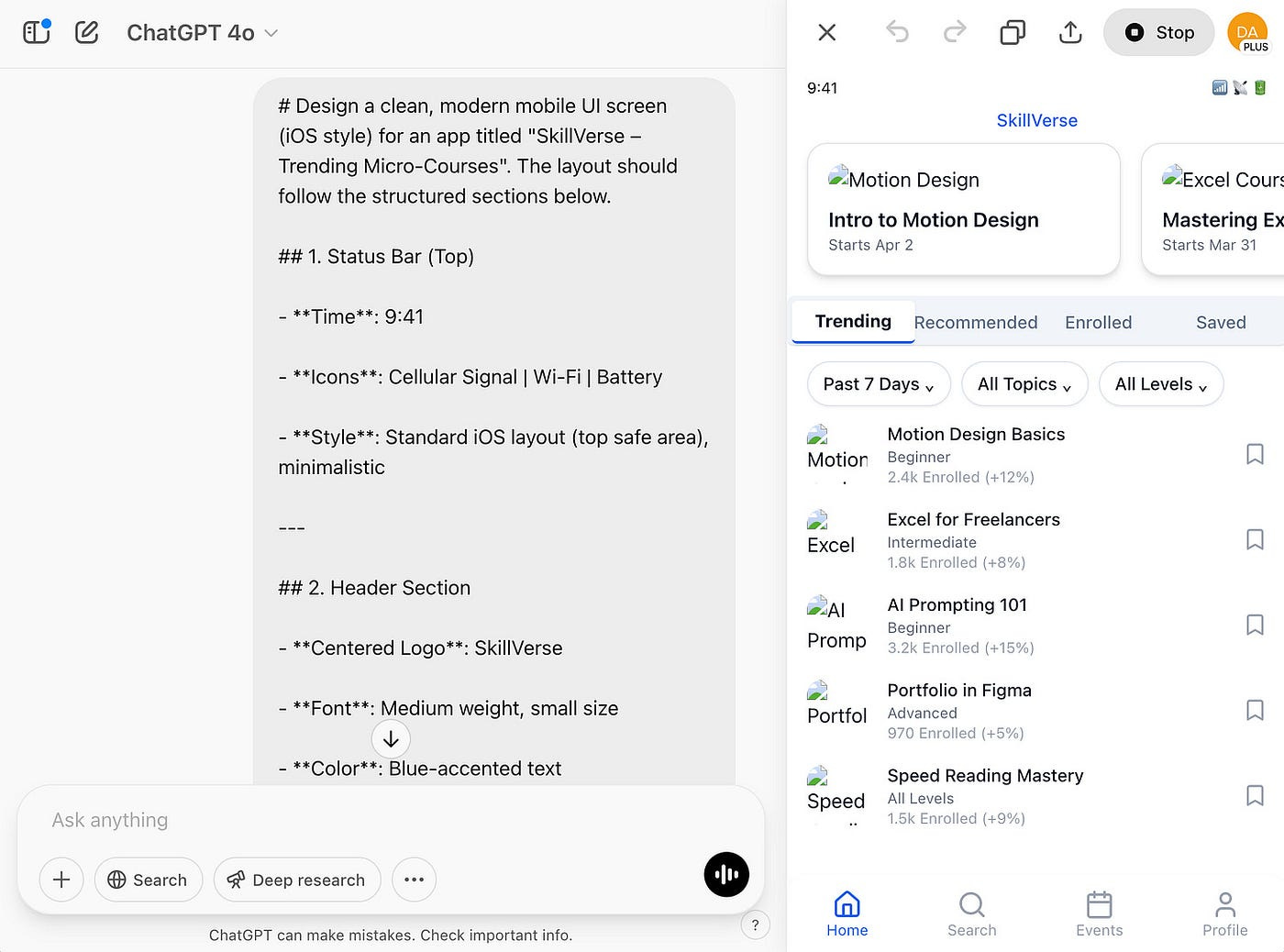This screenshot has height=952, width=1284.
Task: Close the canvas preview panel
Action: 826,33
